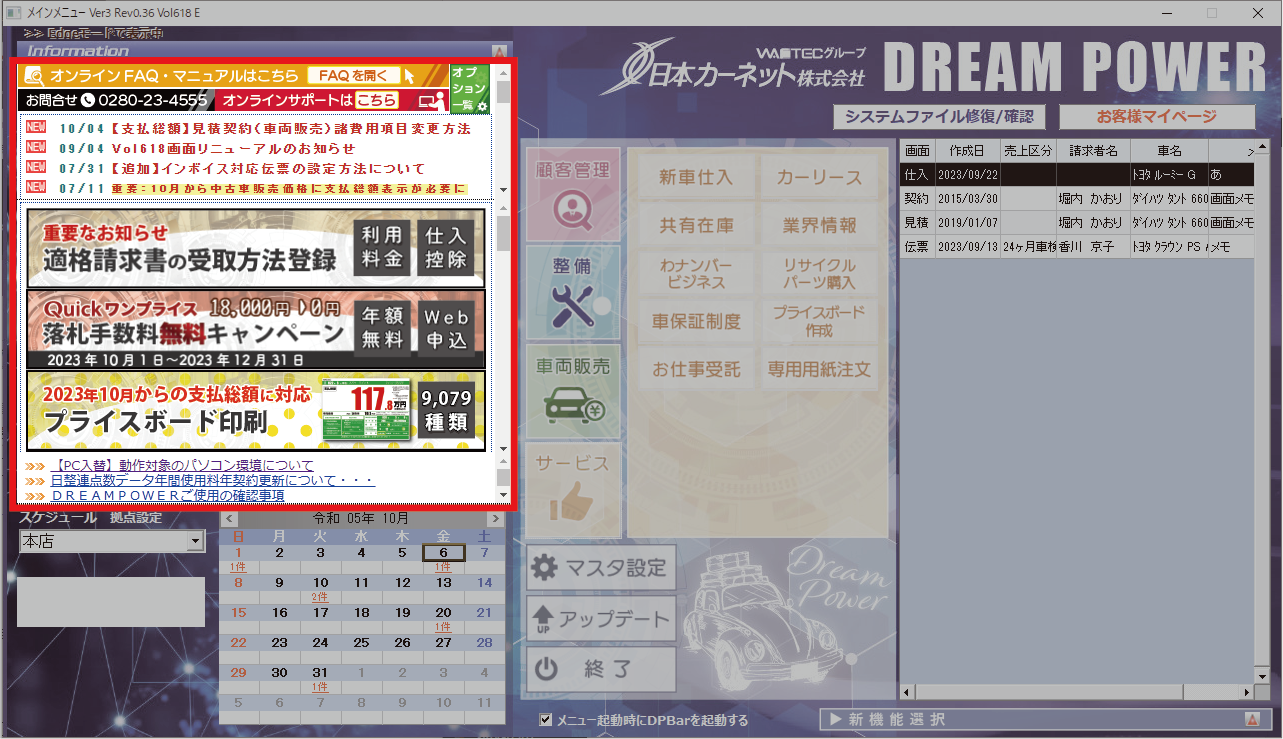Click the 終了 power button
Viewport: 1283px width, 739px height.
click(x=601, y=669)
